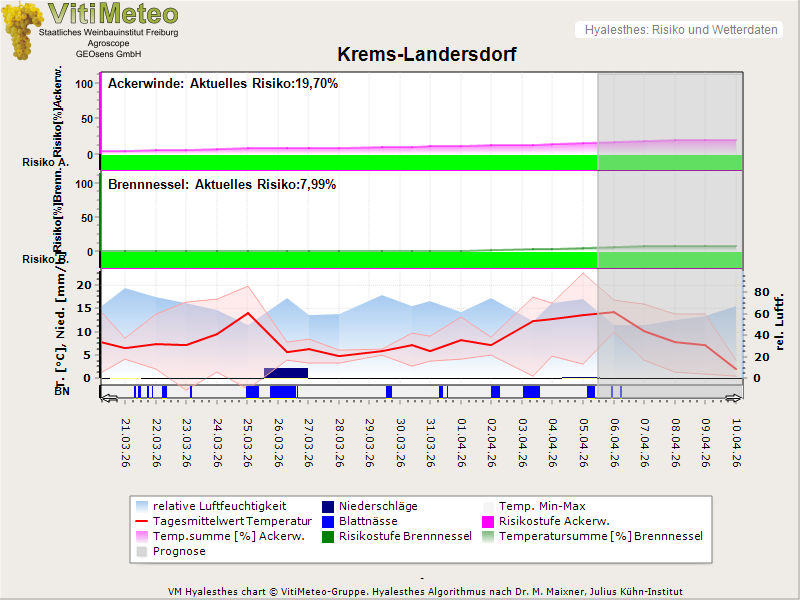
Task: Click the Blattnässe legend icon
Action: (328, 521)
